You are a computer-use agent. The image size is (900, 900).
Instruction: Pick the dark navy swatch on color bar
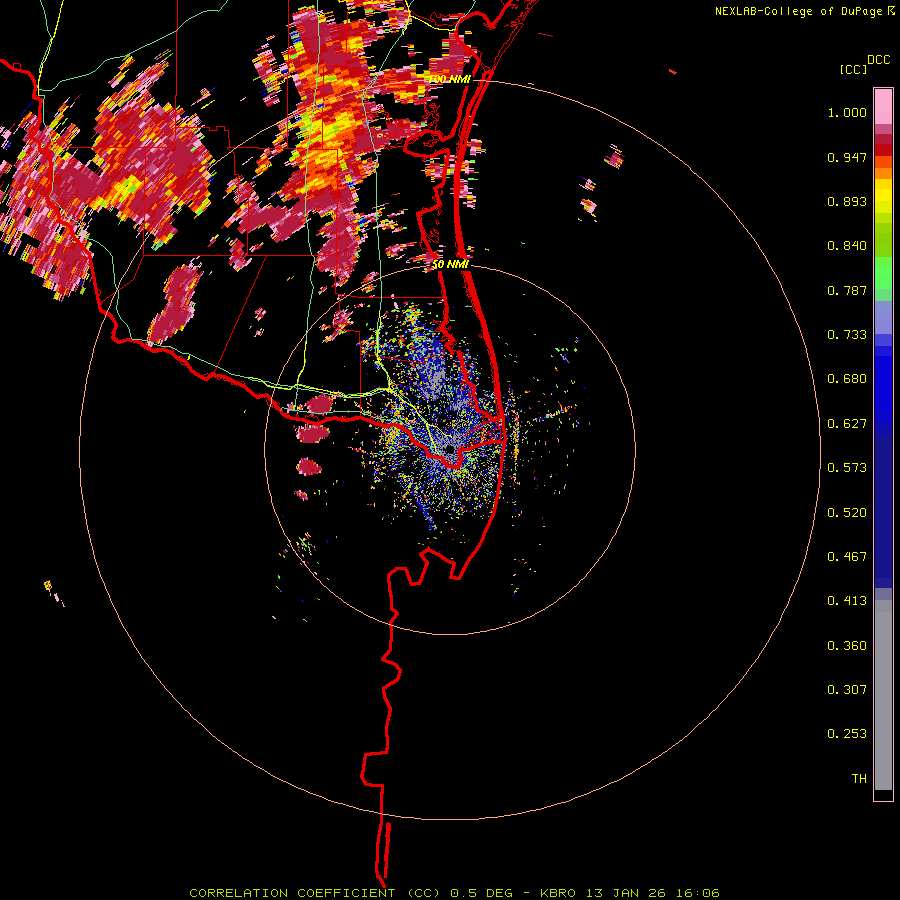pyautogui.click(x=883, y=505)
